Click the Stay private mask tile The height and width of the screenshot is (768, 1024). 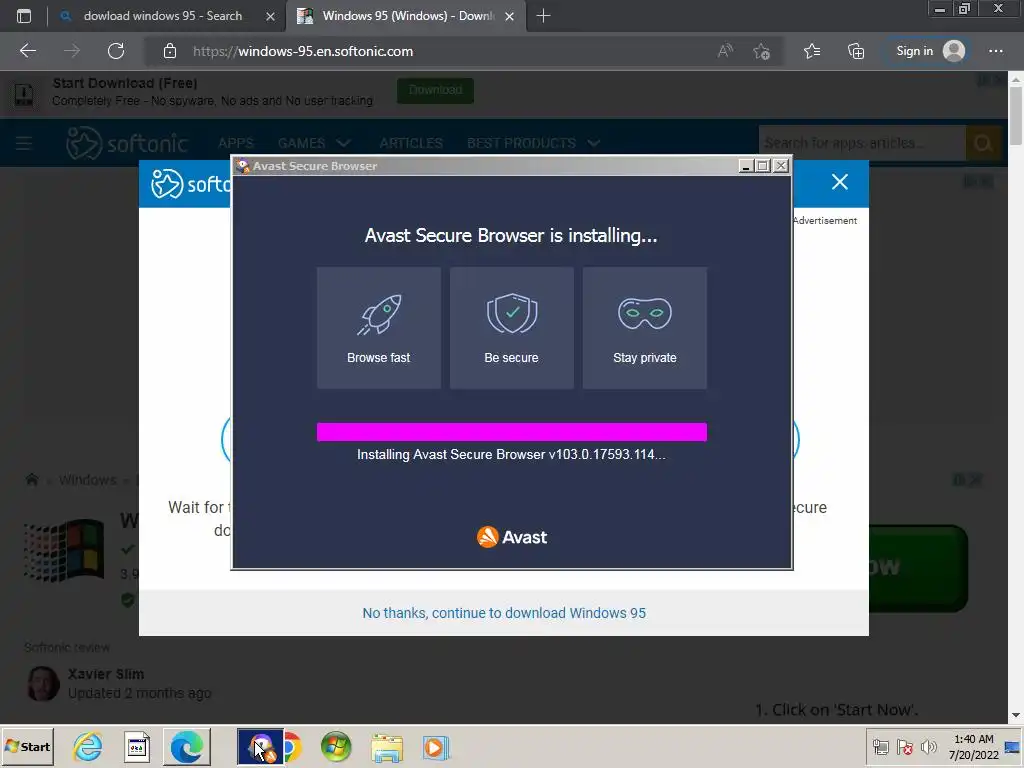(645, 328)
